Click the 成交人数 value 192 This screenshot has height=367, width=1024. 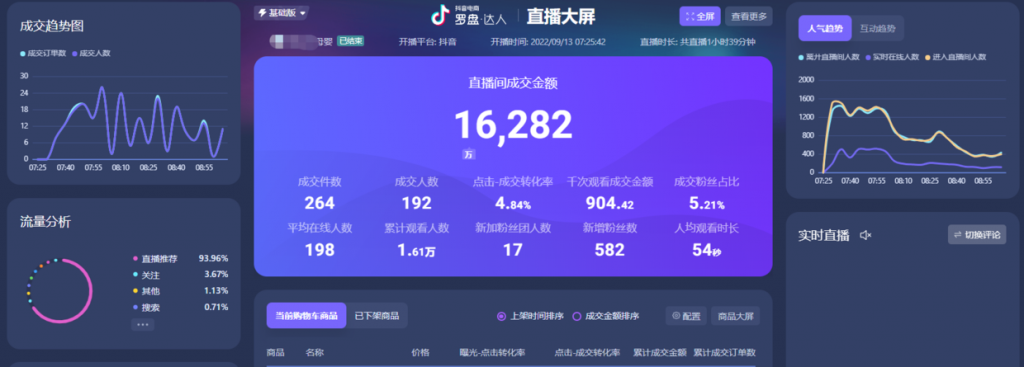417,203
